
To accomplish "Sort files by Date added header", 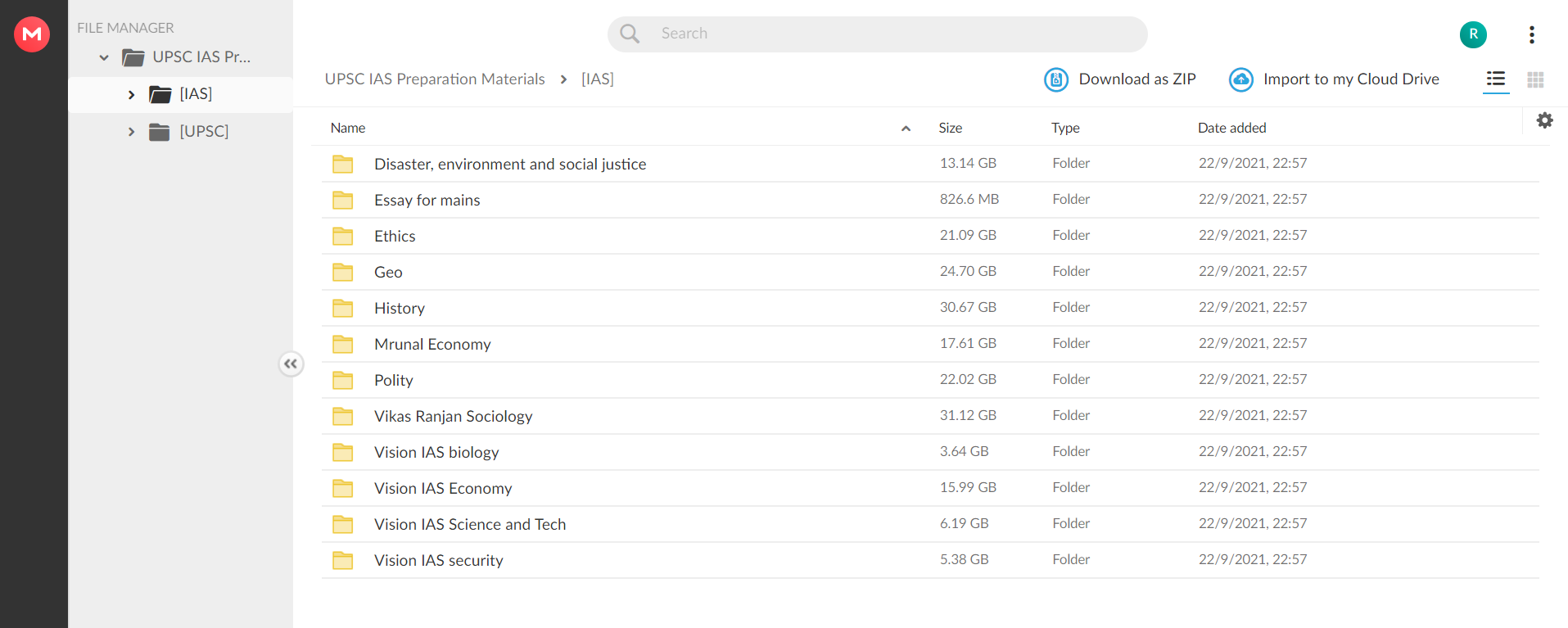I will pyautogui.click(x=1231, y=128).
